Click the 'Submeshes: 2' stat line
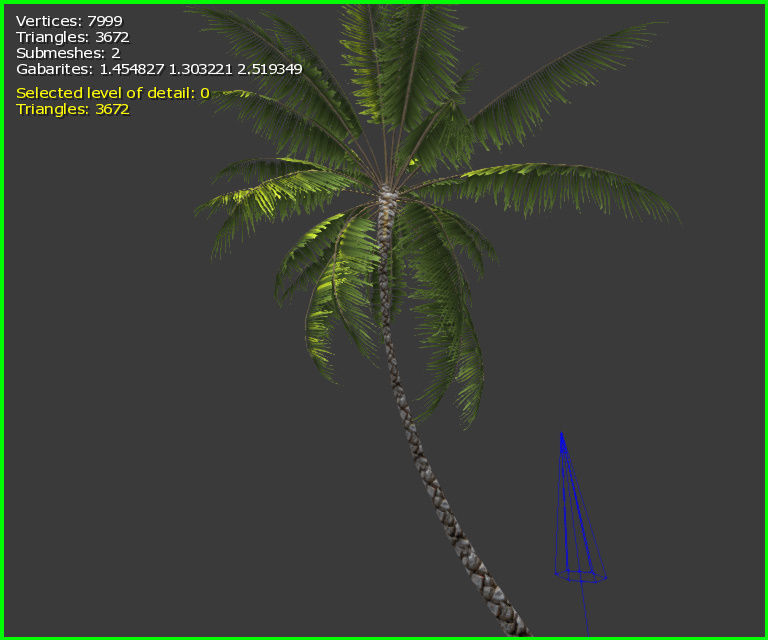 click(68, 53)
